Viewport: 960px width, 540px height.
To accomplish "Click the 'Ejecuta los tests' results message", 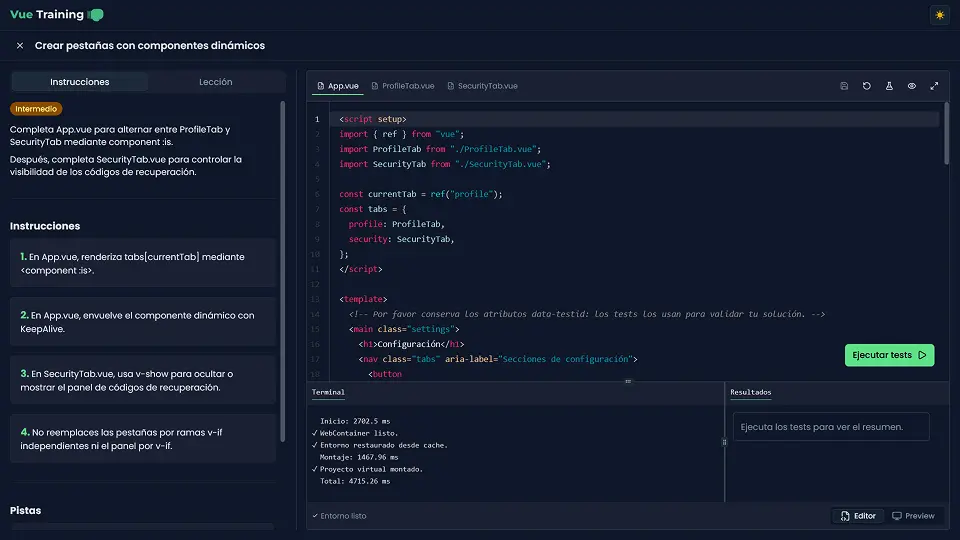I will pos(831,427).
